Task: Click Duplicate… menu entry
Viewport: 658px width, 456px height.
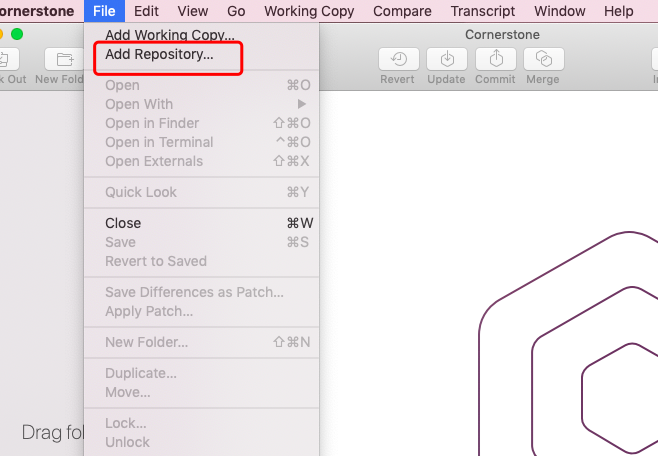Action: 201,373
